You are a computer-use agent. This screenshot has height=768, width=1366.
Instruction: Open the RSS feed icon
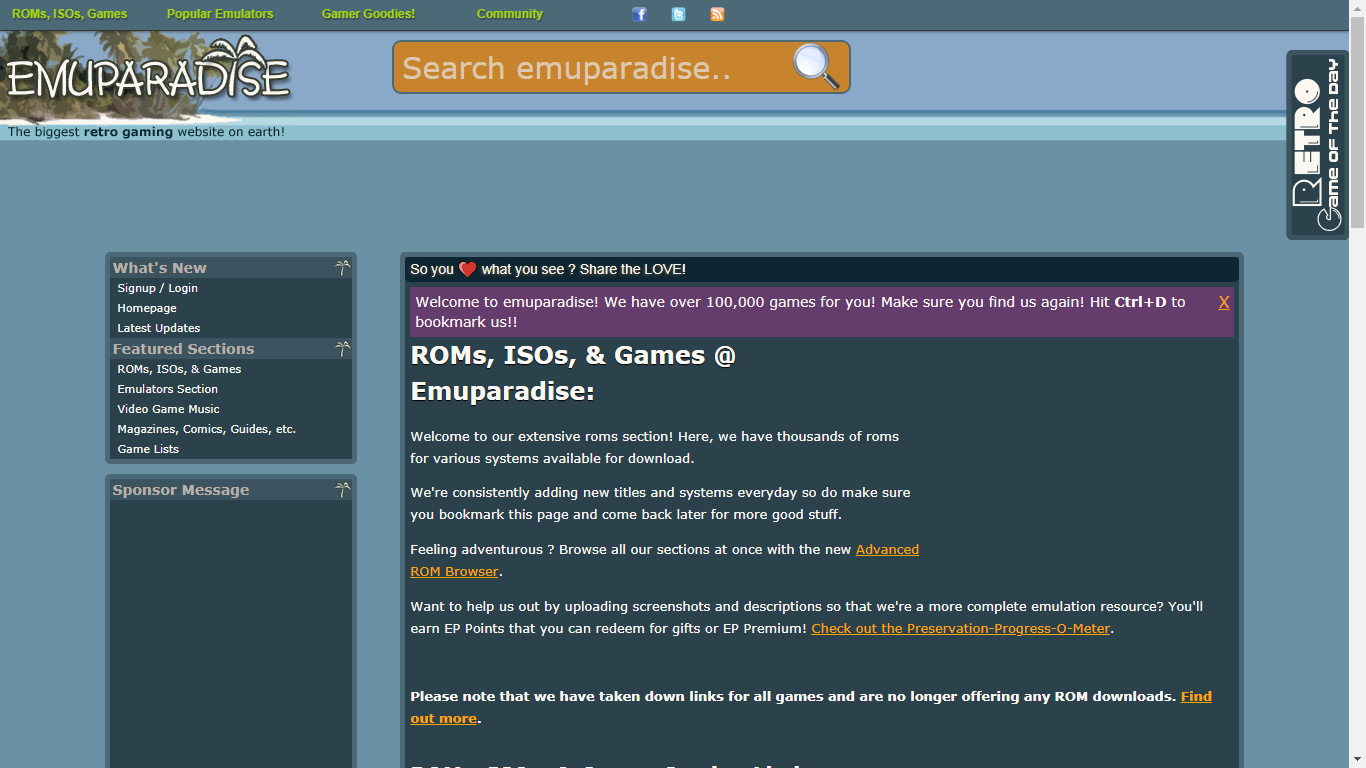717,14
